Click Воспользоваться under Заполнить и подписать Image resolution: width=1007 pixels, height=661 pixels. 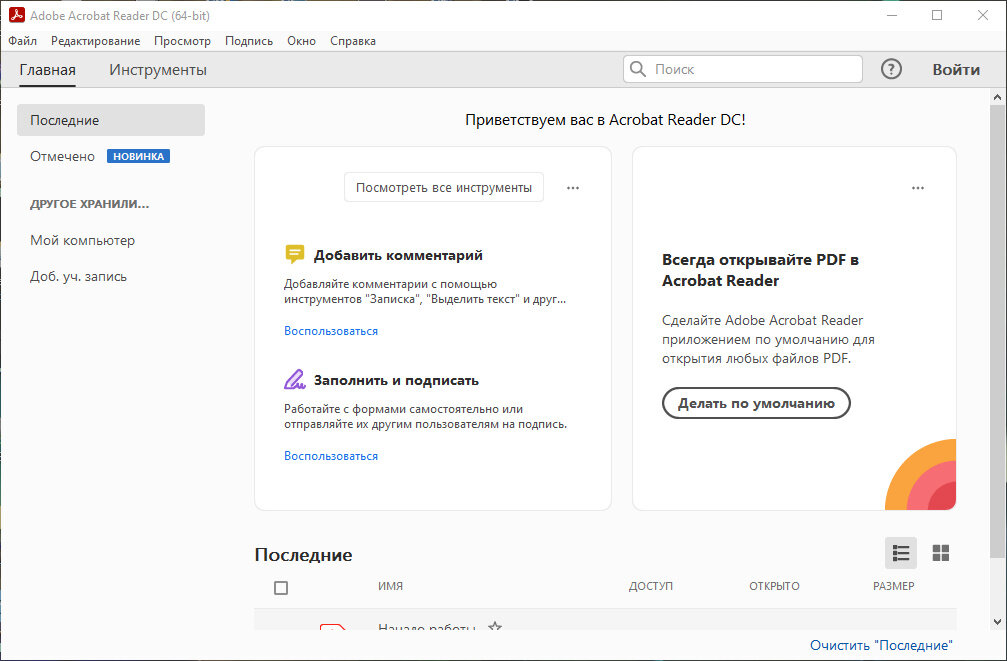point(331,455)
